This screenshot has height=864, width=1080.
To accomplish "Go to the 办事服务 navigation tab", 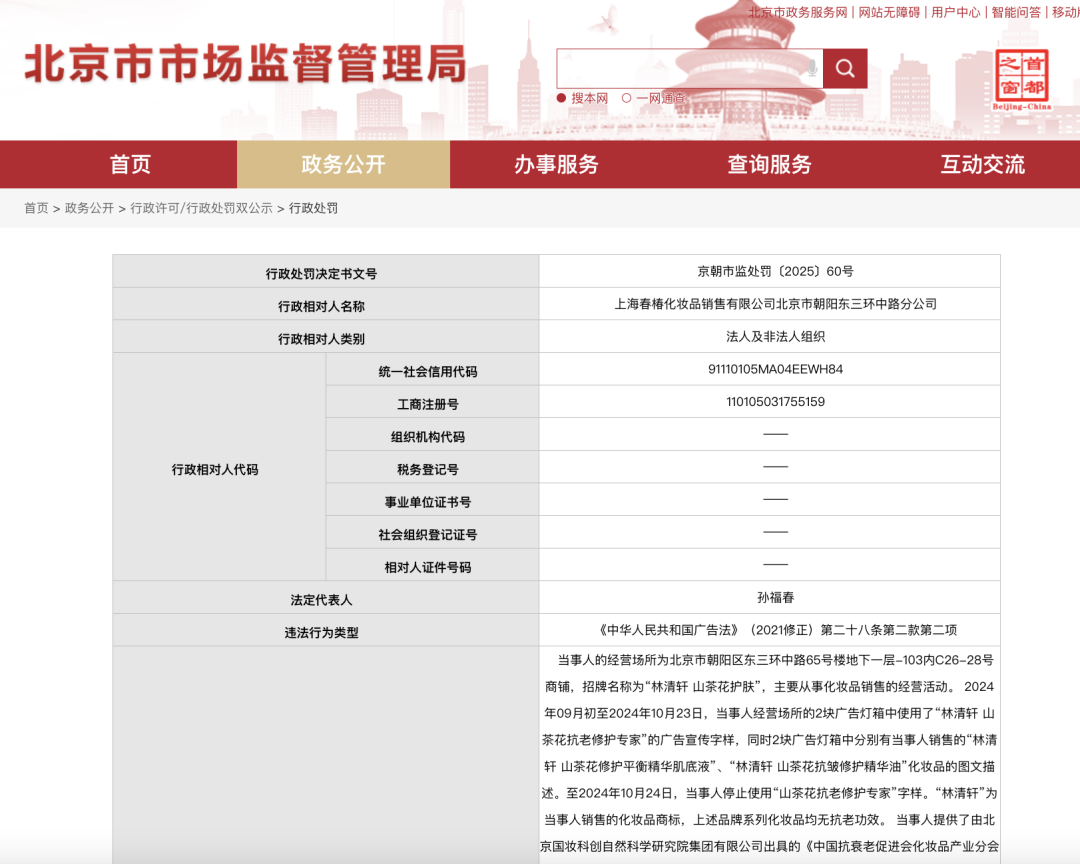I will [556, 165].
